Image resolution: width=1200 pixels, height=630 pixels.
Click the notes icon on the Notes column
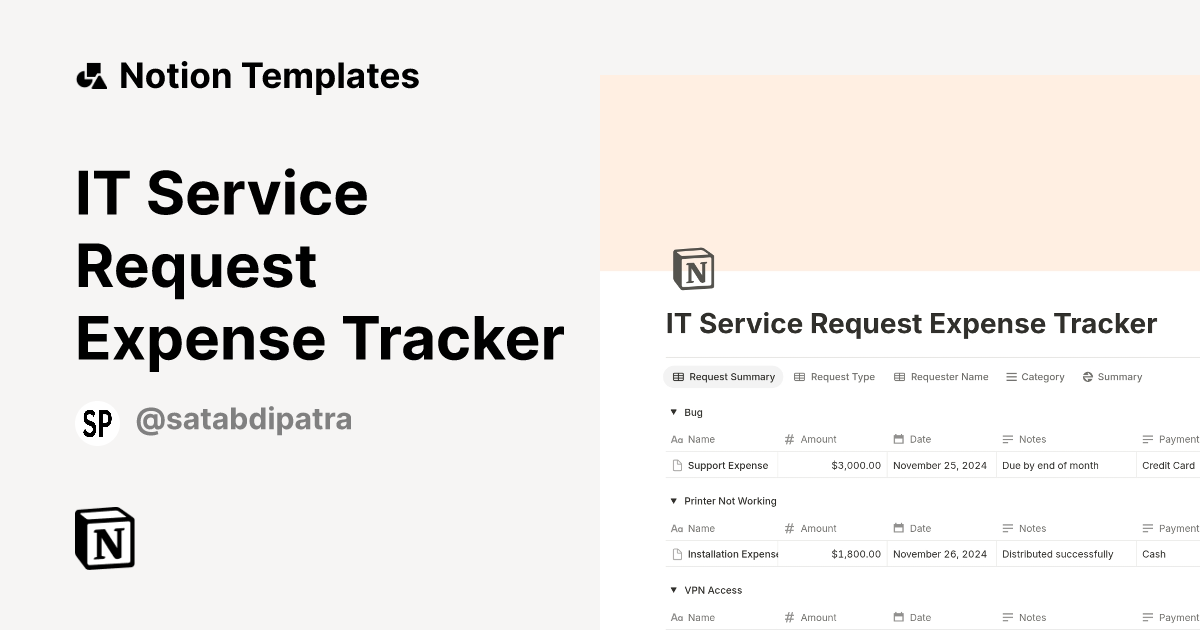click(x=1006, y=439)
